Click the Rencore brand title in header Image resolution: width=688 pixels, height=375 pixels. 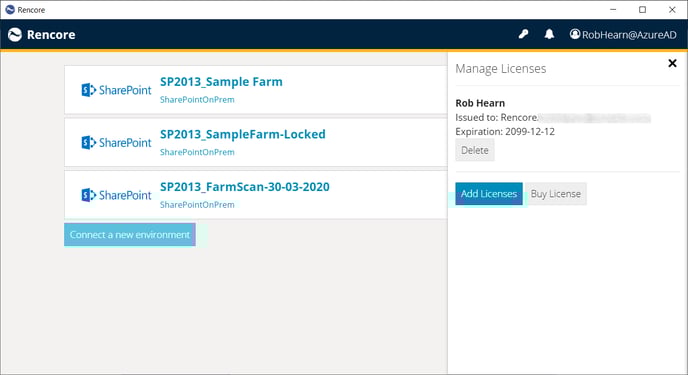click(51, 35)
